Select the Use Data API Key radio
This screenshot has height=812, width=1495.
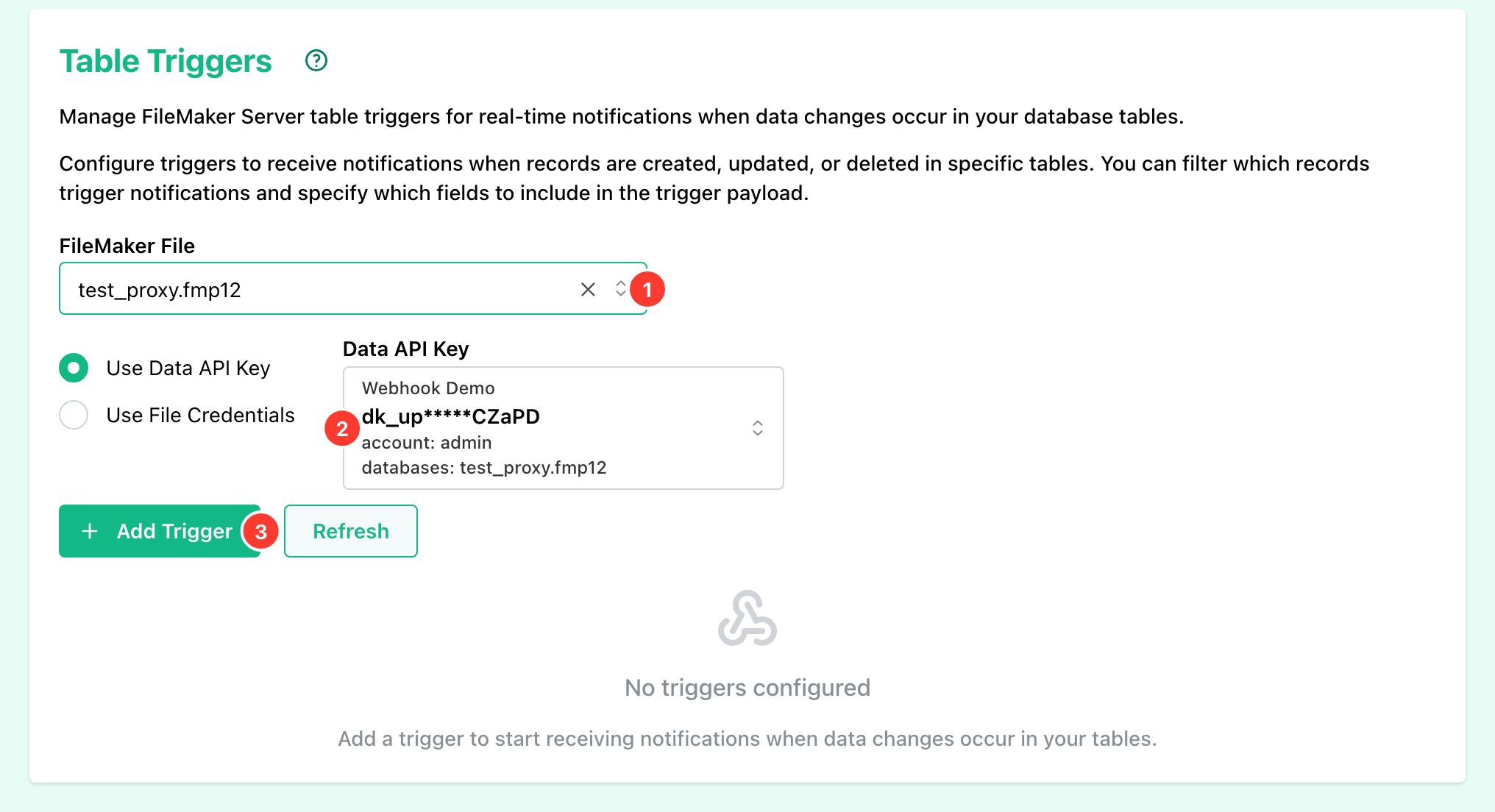74,368
